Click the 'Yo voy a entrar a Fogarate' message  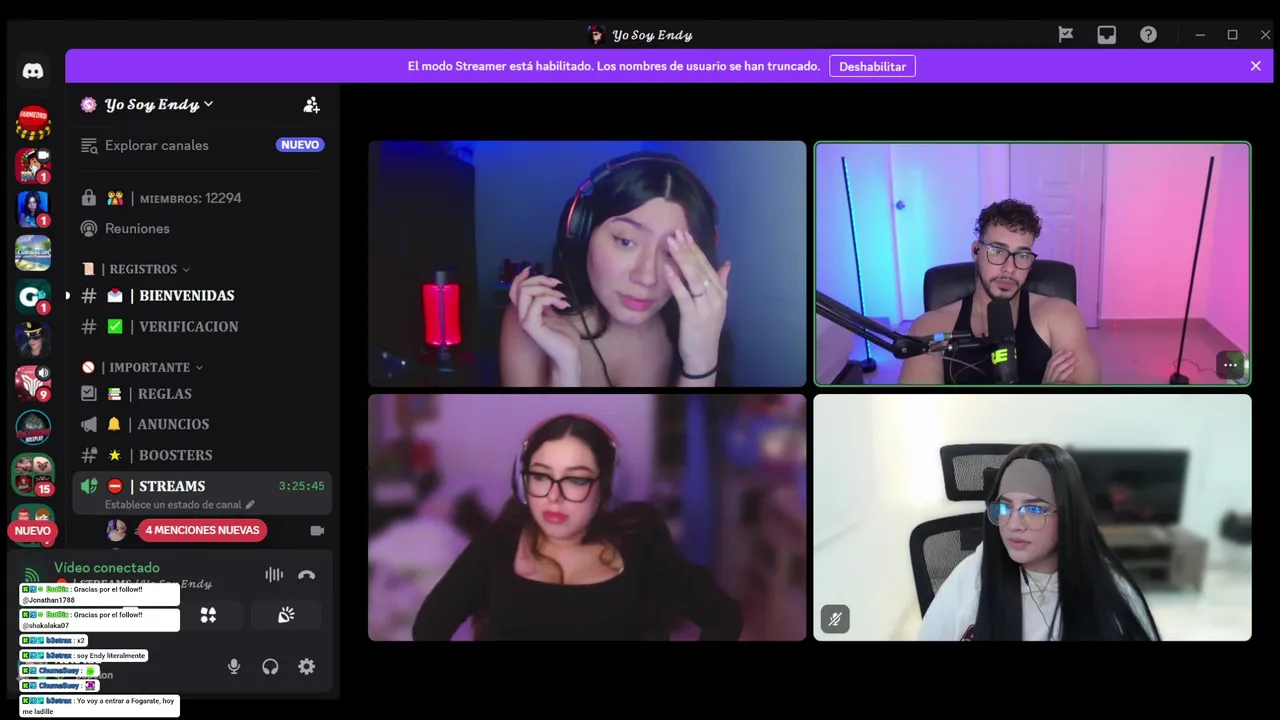coord(100,706)
